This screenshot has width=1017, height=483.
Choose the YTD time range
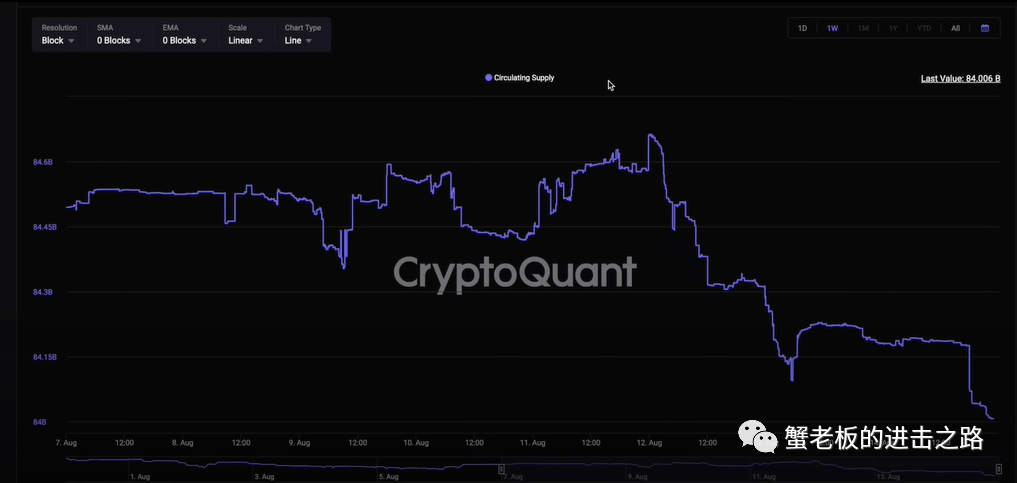pyautogui.click(x=924, y=28)
